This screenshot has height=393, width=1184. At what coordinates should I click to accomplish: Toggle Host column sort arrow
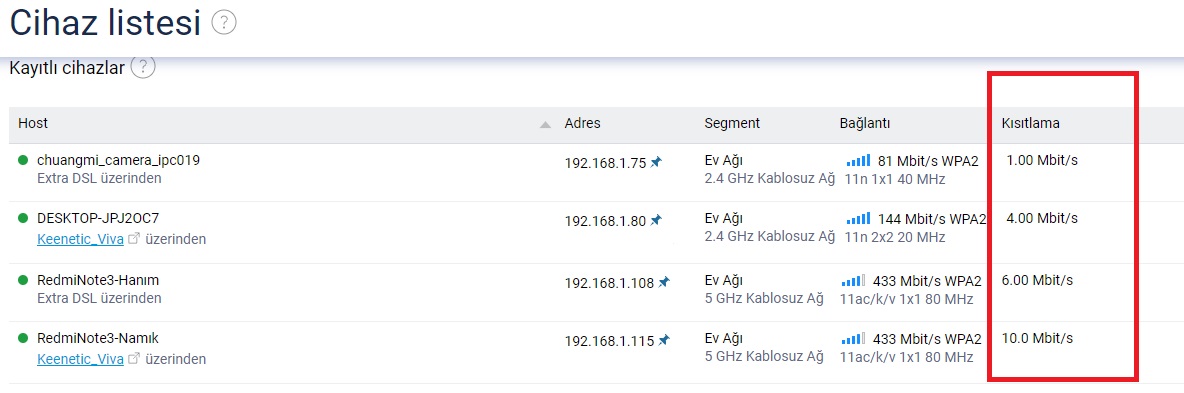click(x=545, y=125)
